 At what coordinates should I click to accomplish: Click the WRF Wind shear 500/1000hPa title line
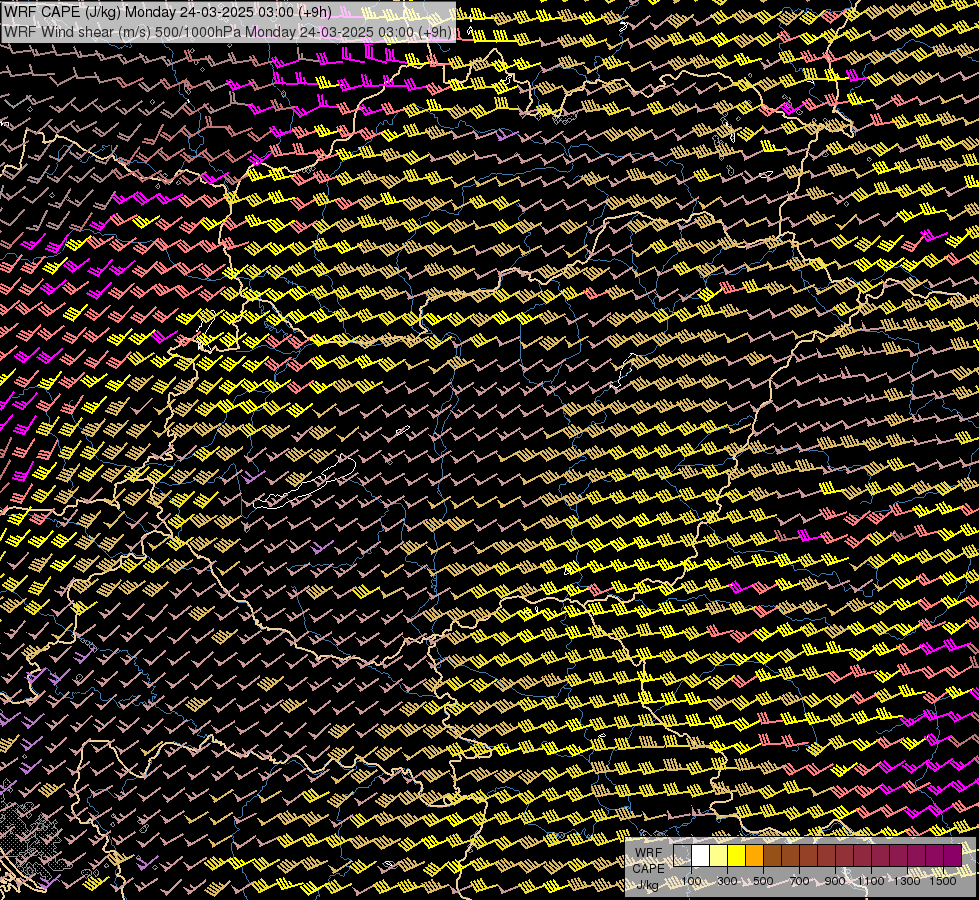pyautogui.click(x=228, y=32)
